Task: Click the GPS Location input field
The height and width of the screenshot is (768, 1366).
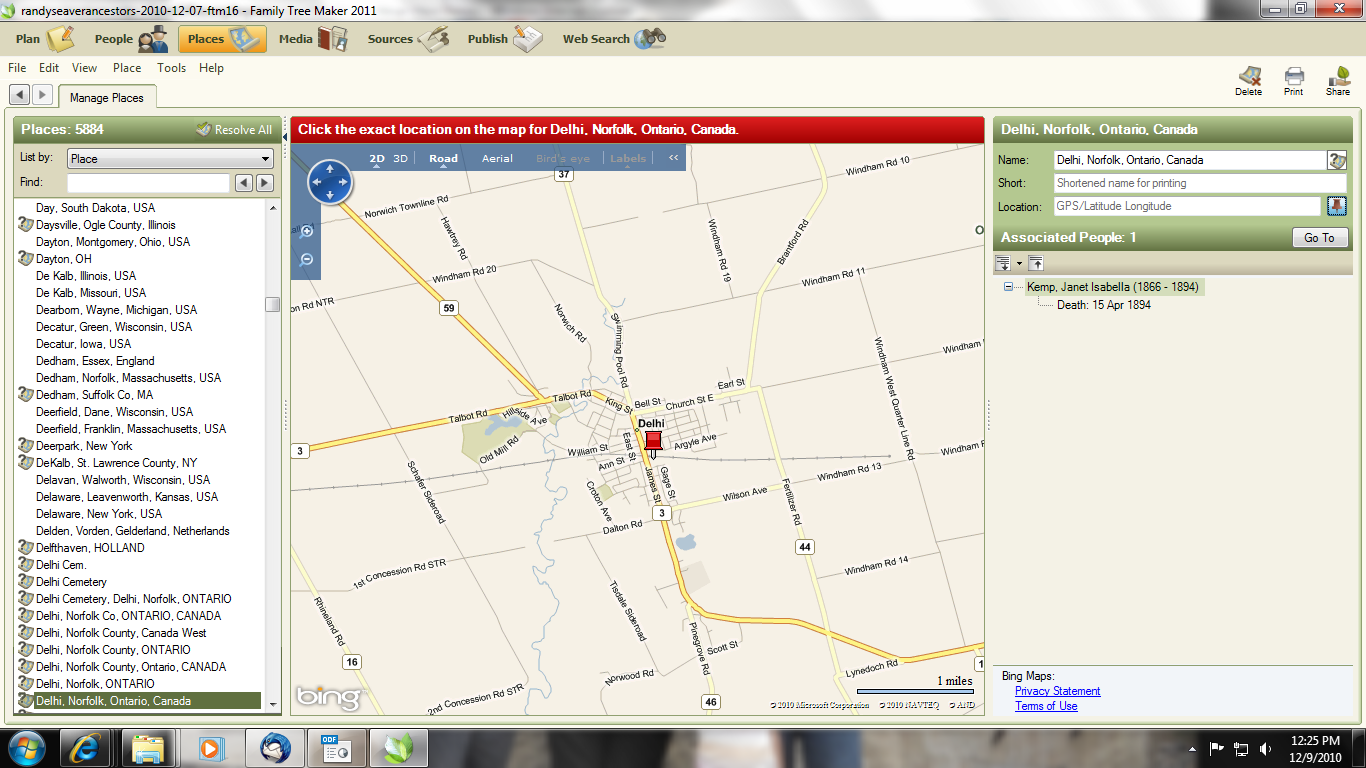Action: 1187,206
